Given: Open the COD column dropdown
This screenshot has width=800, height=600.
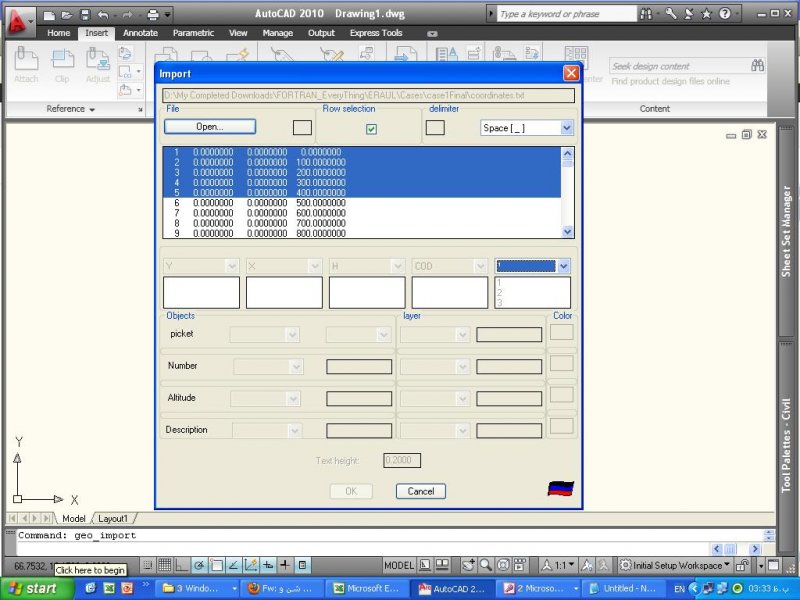Looking at the screenshot, I should (480, 266).
